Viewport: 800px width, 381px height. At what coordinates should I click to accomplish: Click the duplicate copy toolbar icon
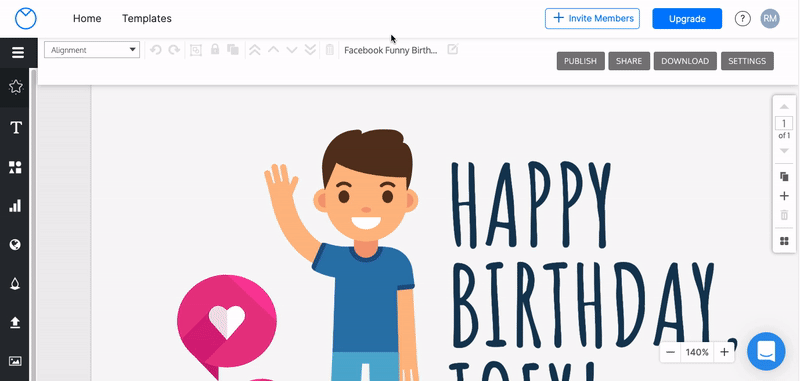point(233,50)
